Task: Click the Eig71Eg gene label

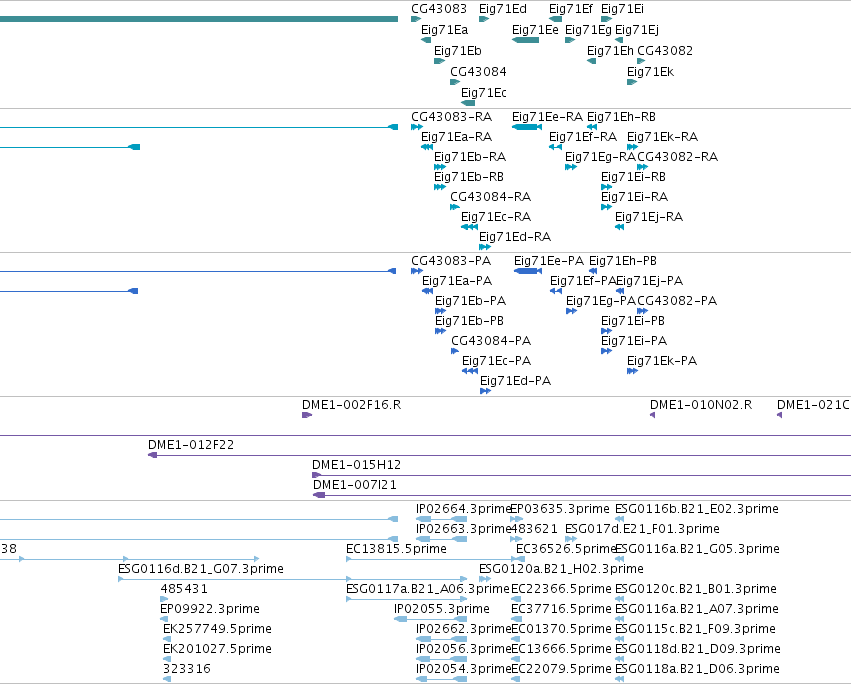Action: pos(588,30)
